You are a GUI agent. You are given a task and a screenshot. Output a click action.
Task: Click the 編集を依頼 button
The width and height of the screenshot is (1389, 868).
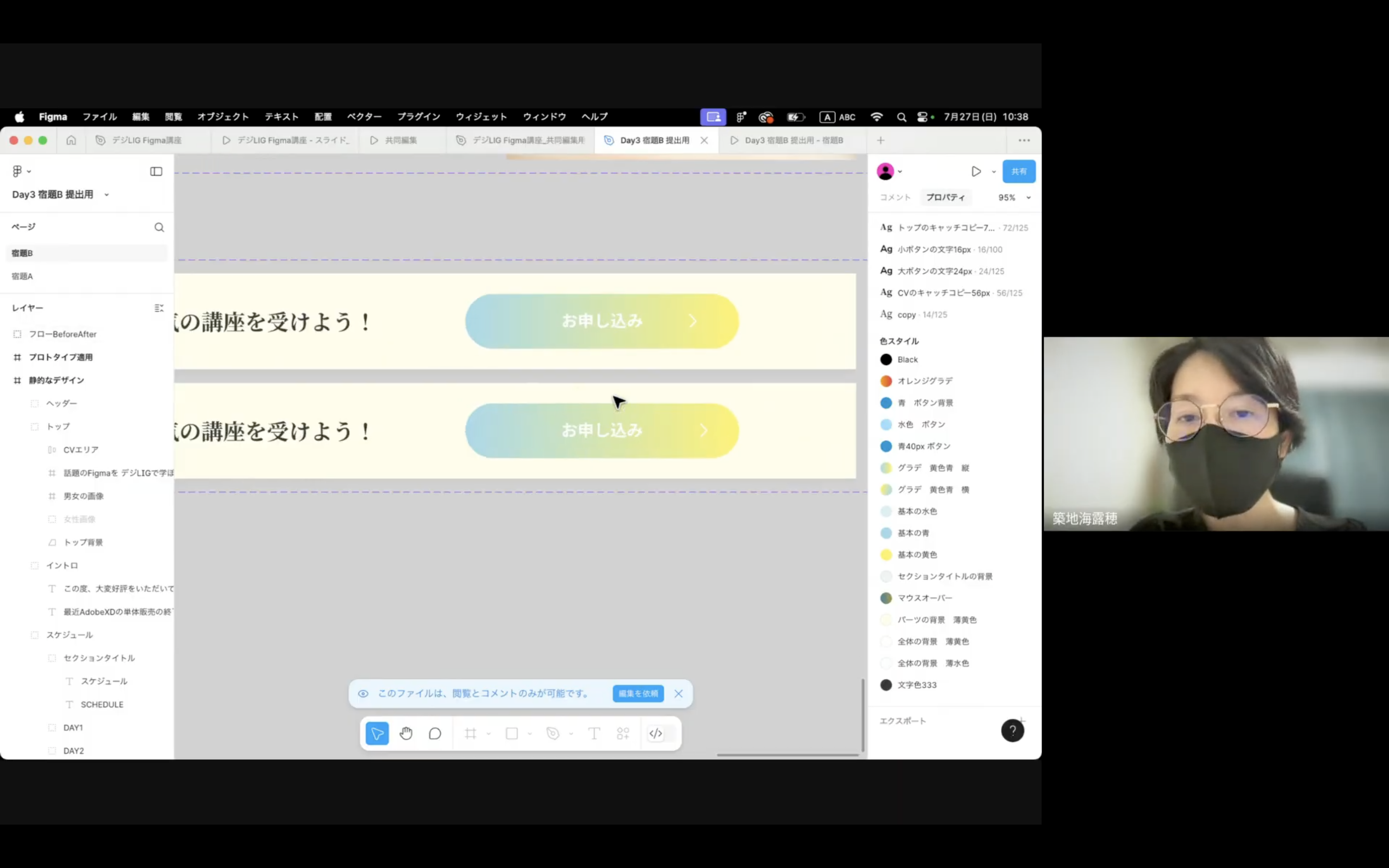coord(638,694)
